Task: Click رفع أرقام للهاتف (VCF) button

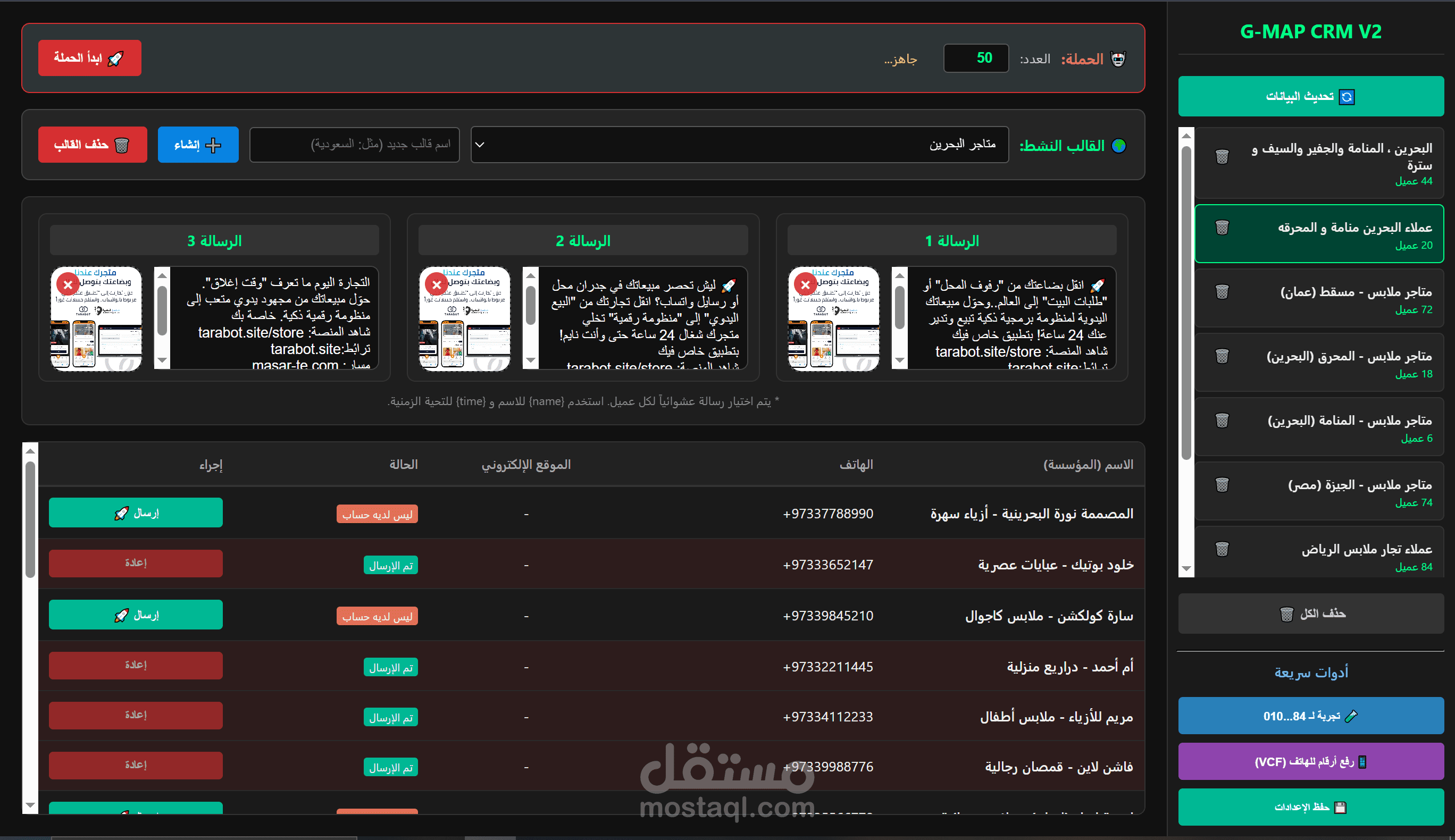Action: point(1311,761)
